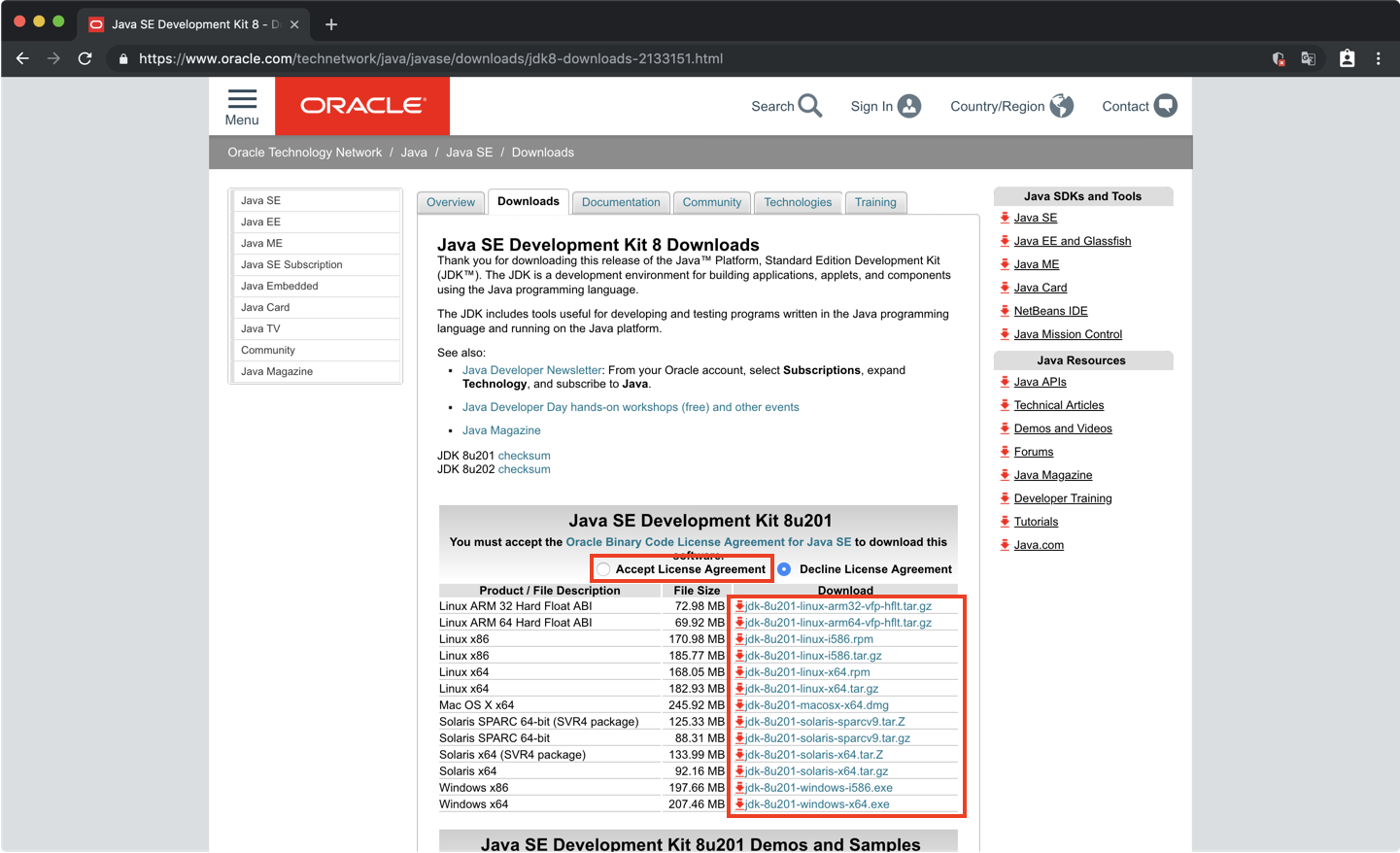The height and width of the screenshot is (853, 1400).
Task: Select Accept License Agreement radio button
Action: click(x=603, y=569)
